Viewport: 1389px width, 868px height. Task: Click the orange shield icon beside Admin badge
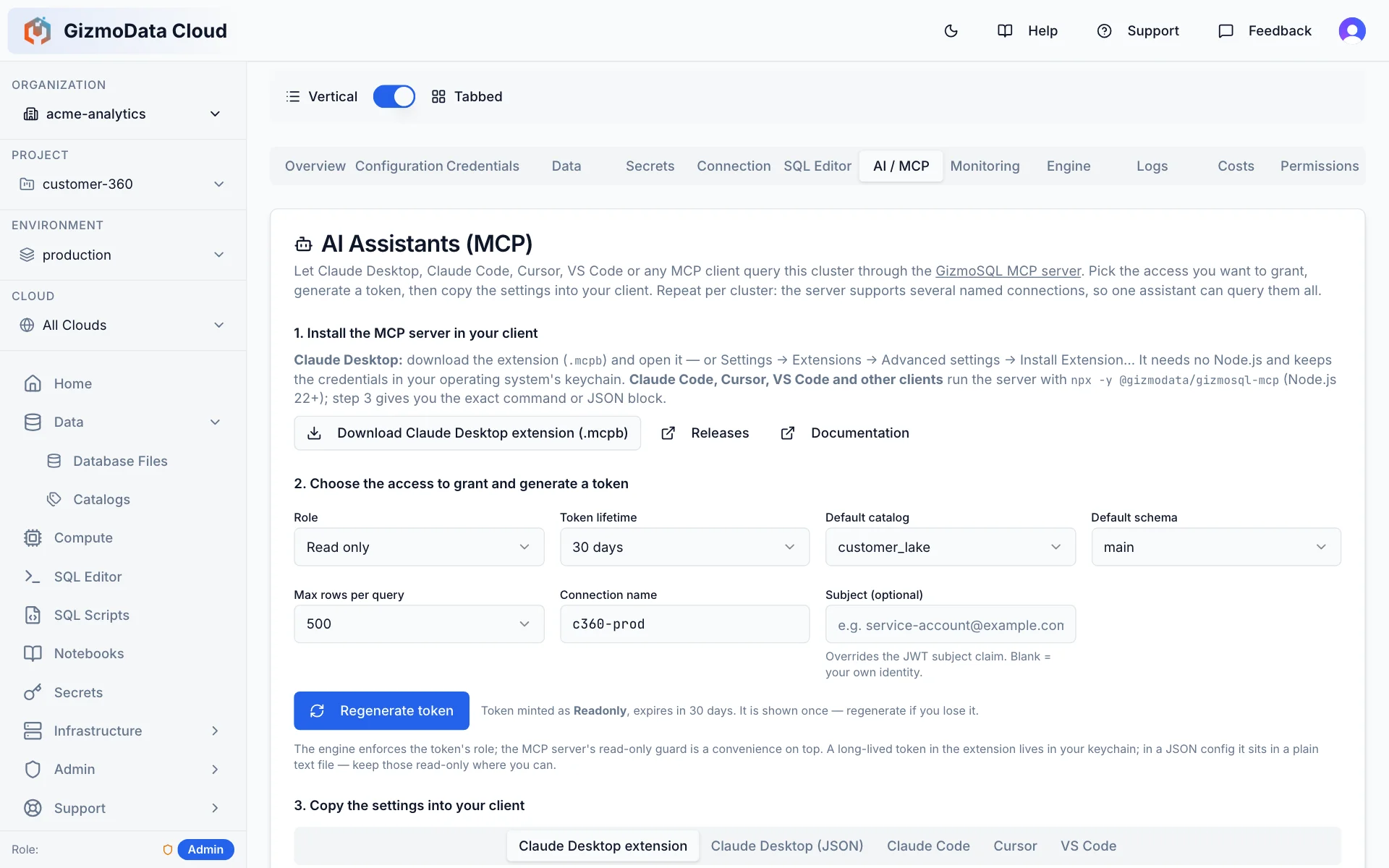click(168, 849)
